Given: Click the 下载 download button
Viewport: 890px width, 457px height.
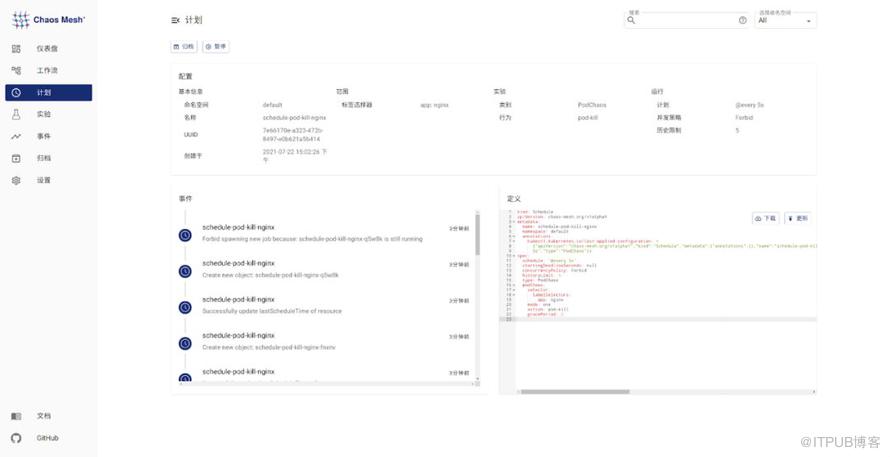Looking at the screenshot, I should [x=765, y=218].
